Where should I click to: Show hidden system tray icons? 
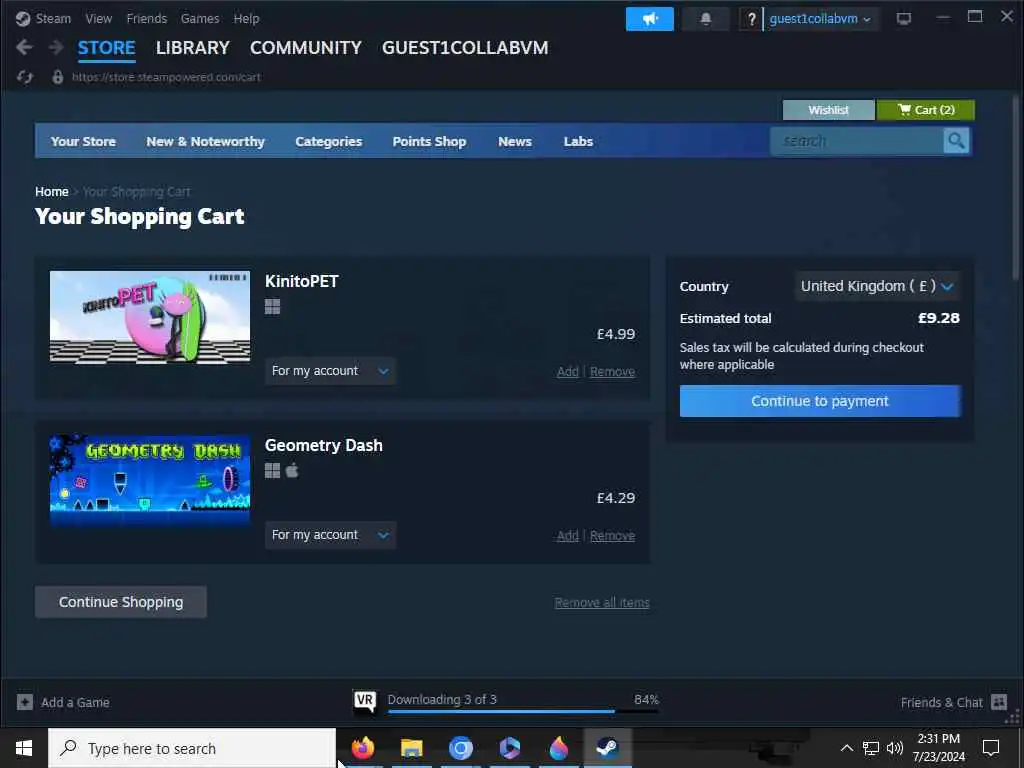(x=846, y=748)
